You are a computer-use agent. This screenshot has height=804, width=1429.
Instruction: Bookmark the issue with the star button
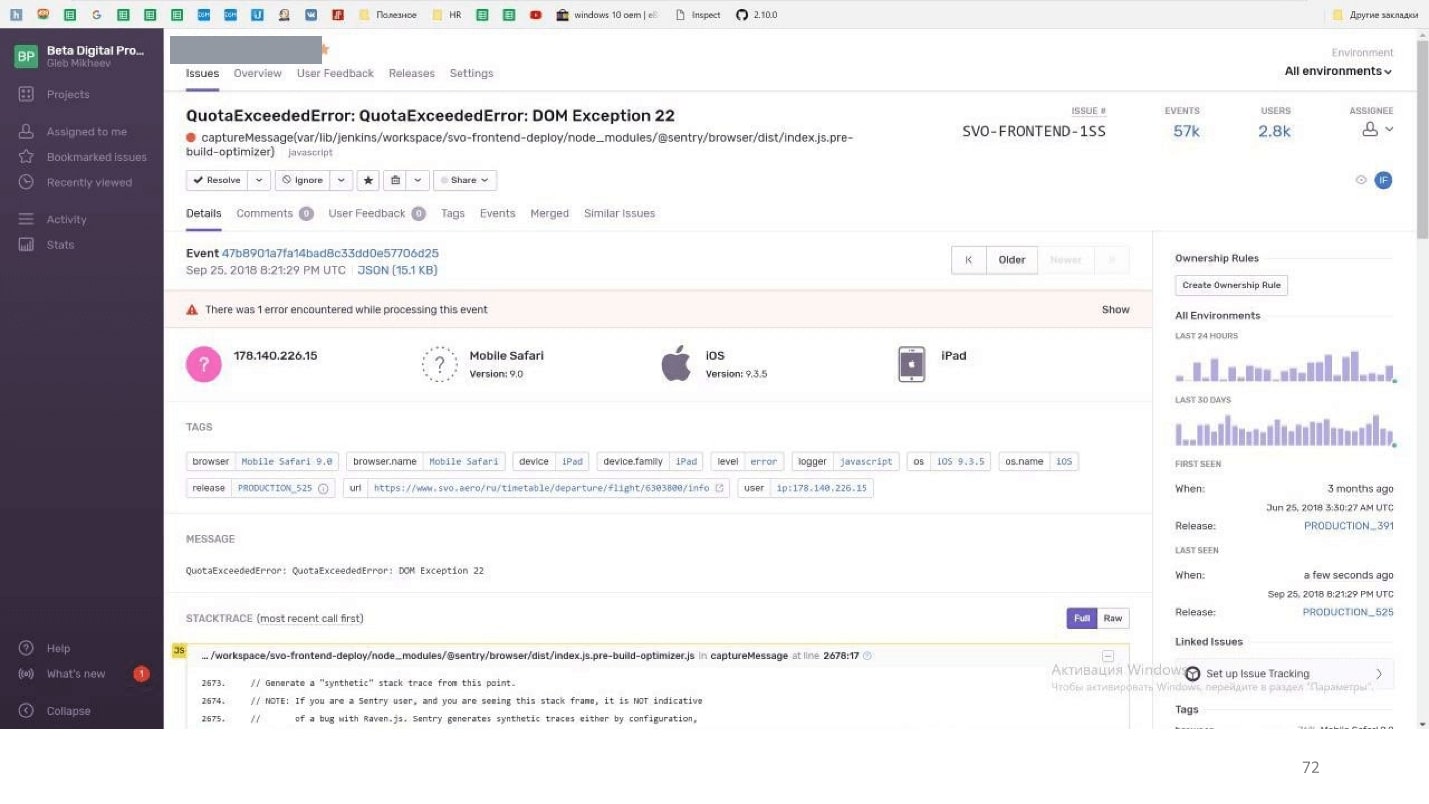[368, 180]
